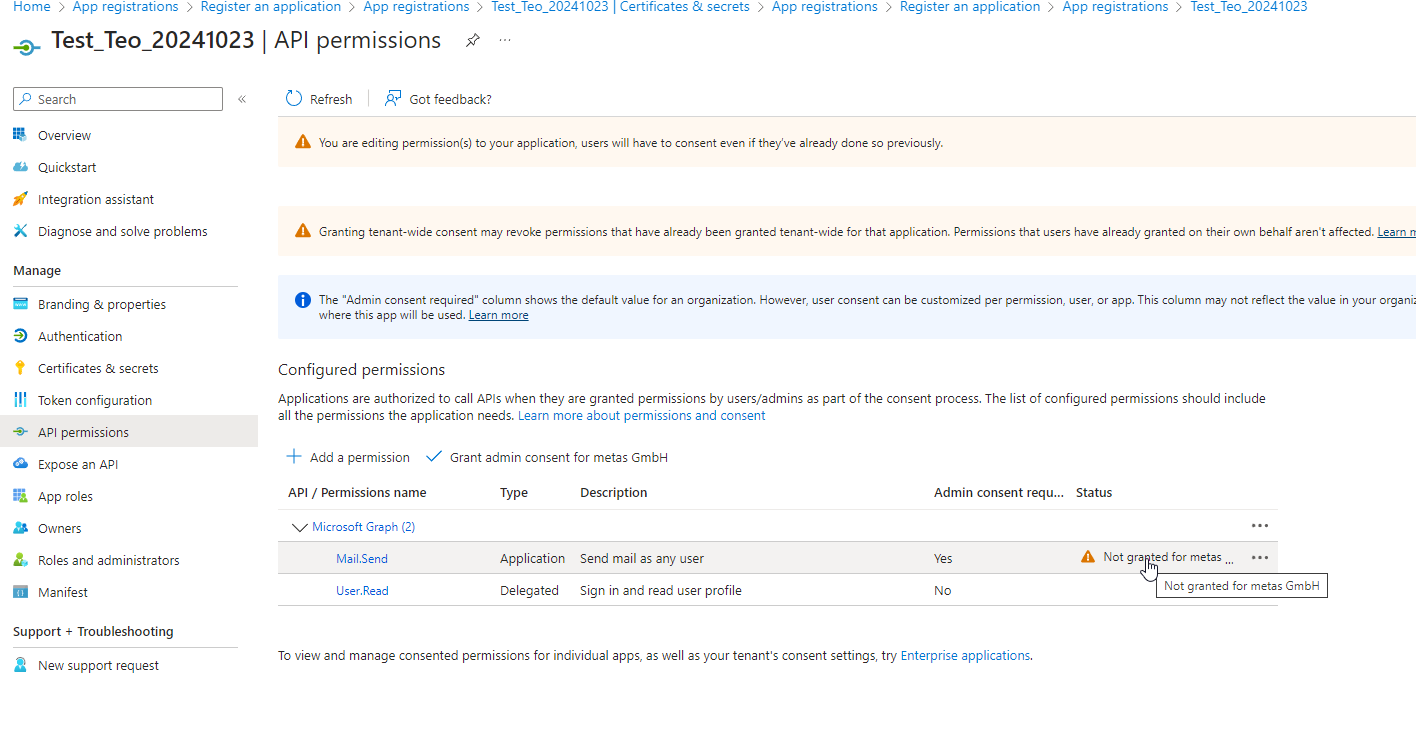1416x729 pixels.
Task: Open the ellipsis menu next to page title
Action: tap(505, 40)
